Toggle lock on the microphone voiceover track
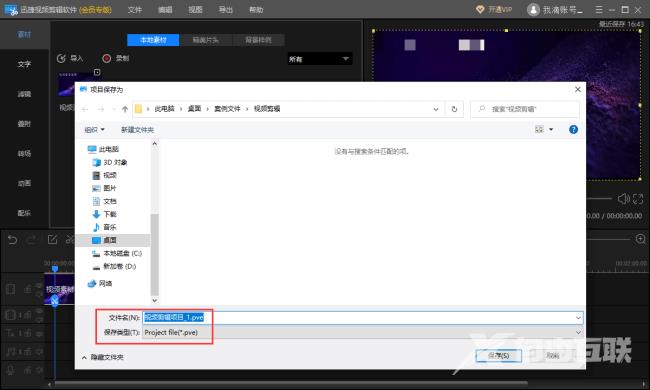Image resolution: width=650 pixels, height=390 pixels. coord(28,370)
